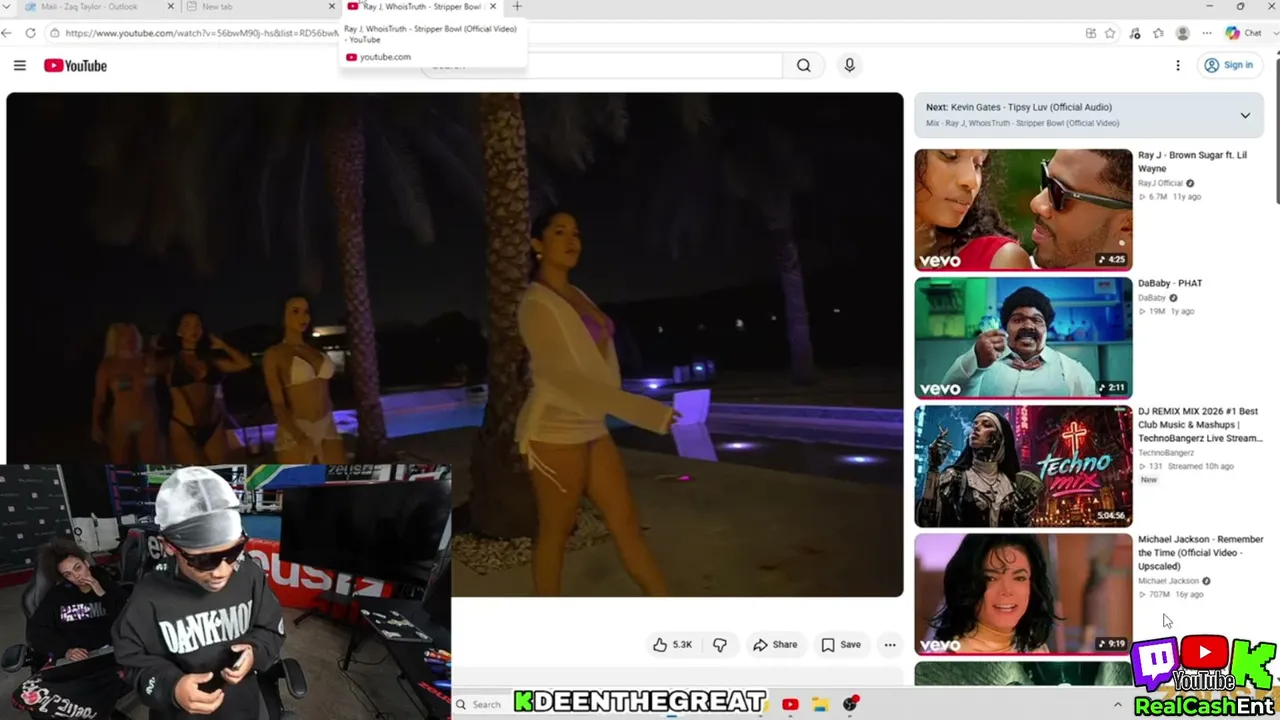Reload the current page

(30, 33)
